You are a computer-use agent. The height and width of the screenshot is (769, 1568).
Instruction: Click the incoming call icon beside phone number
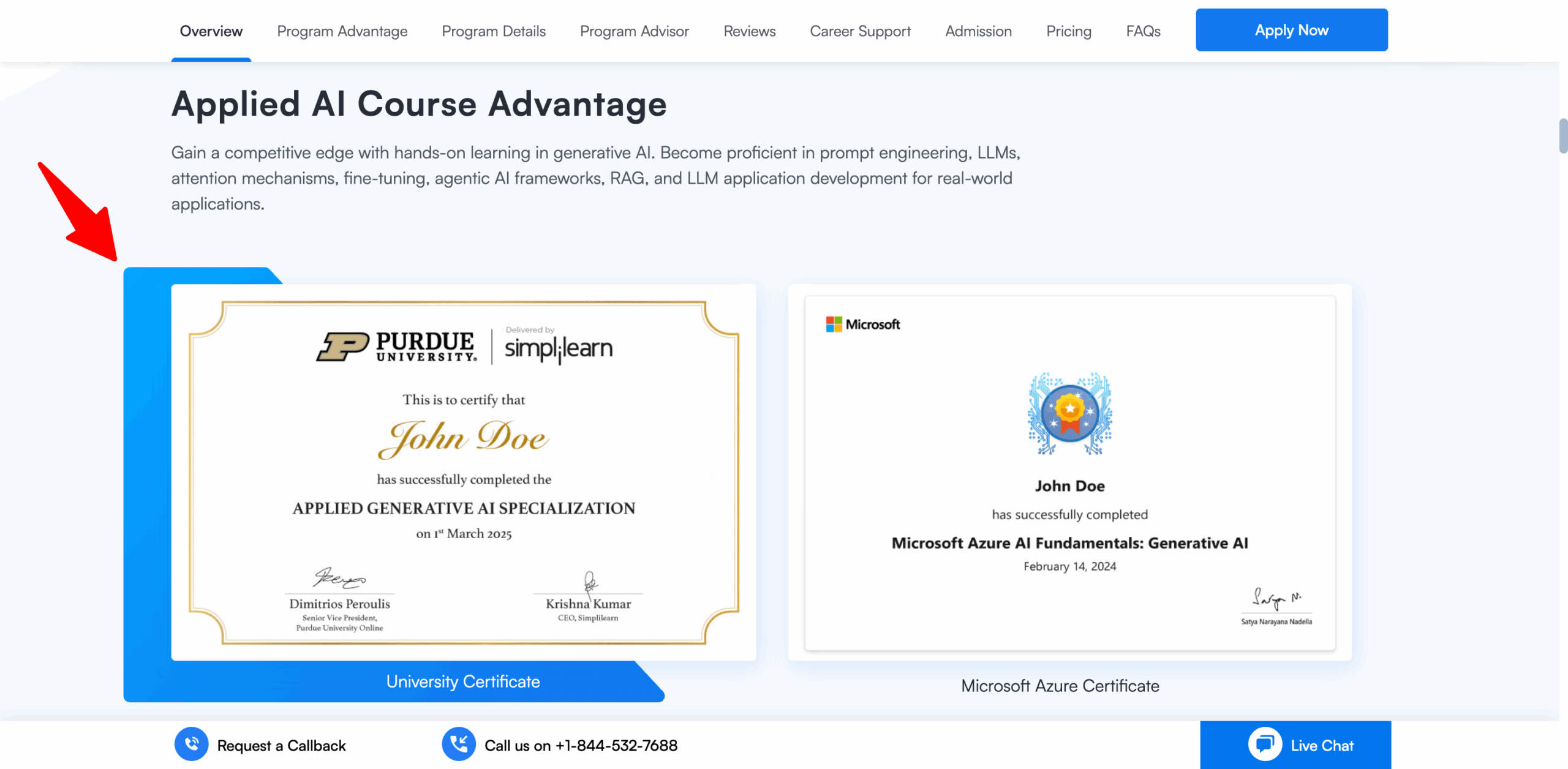[x=458, y=744]
